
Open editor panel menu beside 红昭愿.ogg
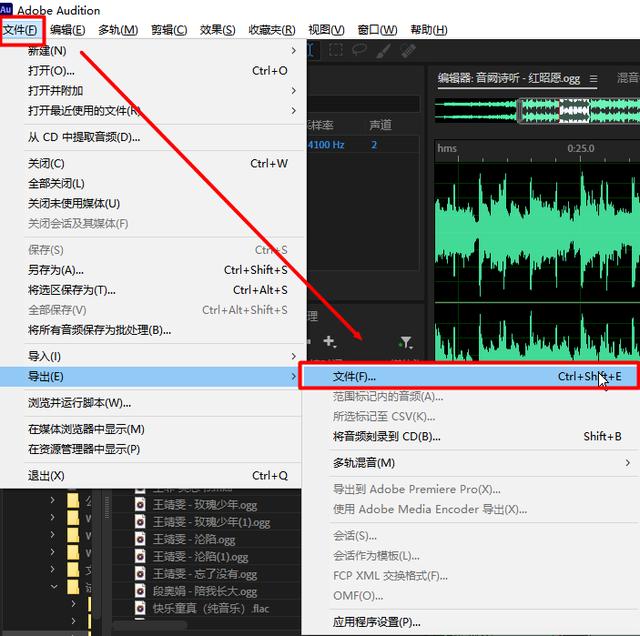click(x=593, y=78)
